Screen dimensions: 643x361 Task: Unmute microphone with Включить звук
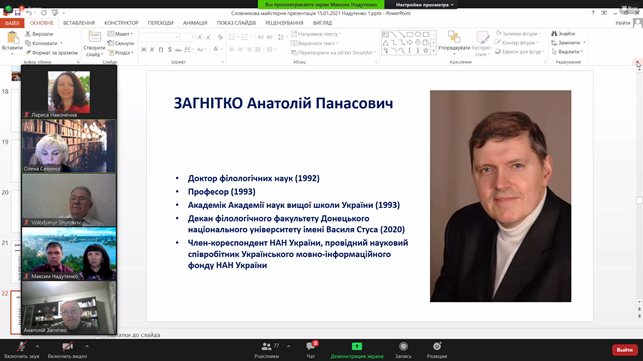pyautogui.click(x=22, y=350)
